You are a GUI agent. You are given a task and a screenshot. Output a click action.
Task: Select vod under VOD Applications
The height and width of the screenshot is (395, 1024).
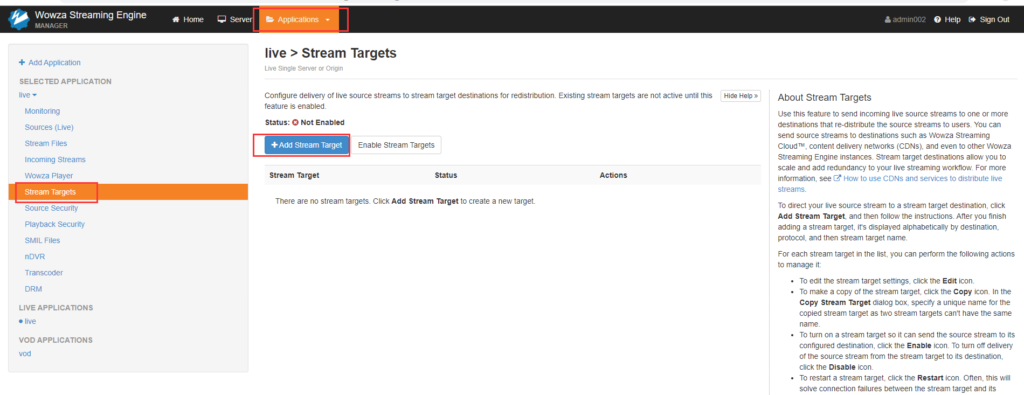[25, 353]
